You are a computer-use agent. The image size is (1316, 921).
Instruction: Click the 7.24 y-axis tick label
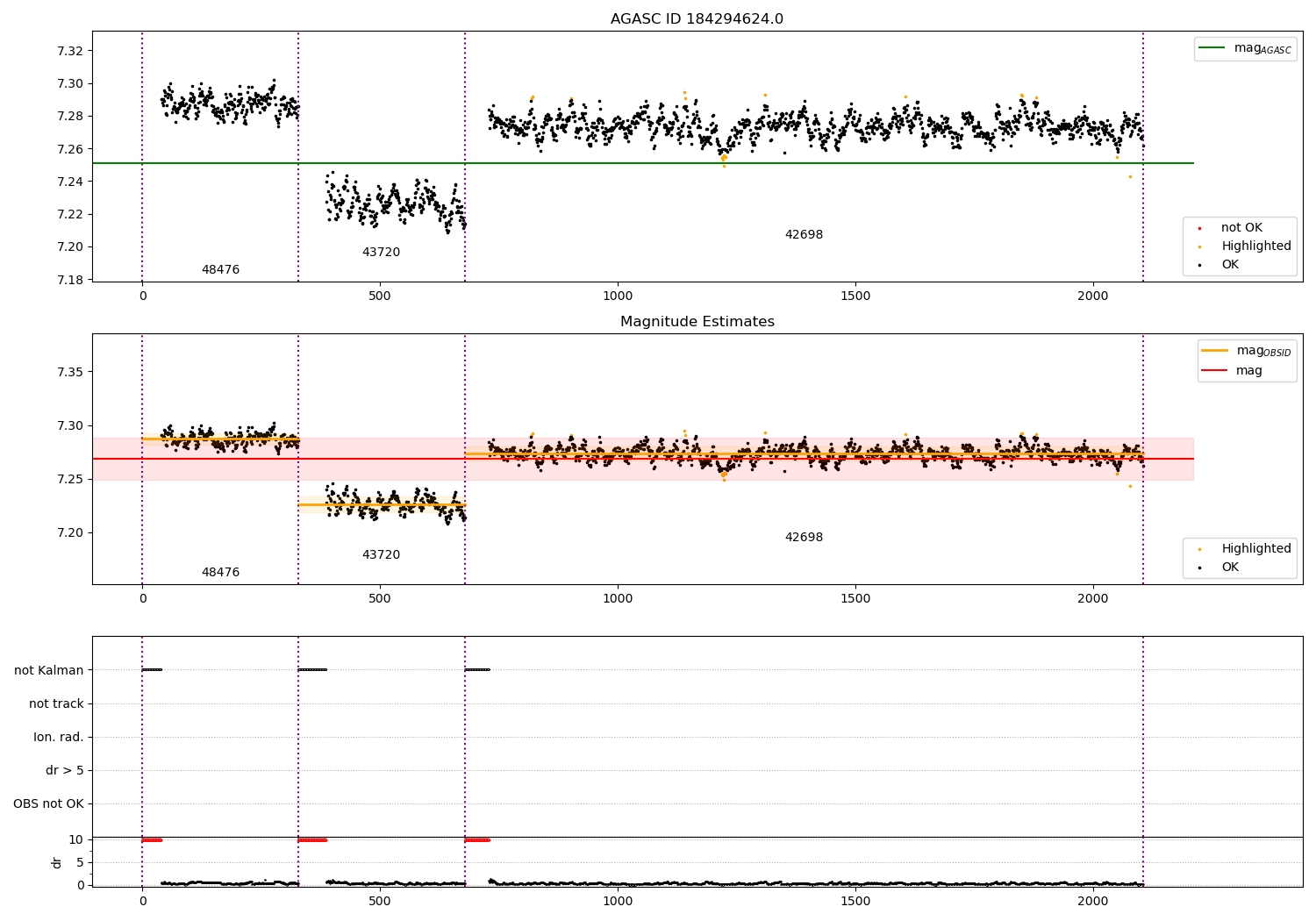coord(69,182)
